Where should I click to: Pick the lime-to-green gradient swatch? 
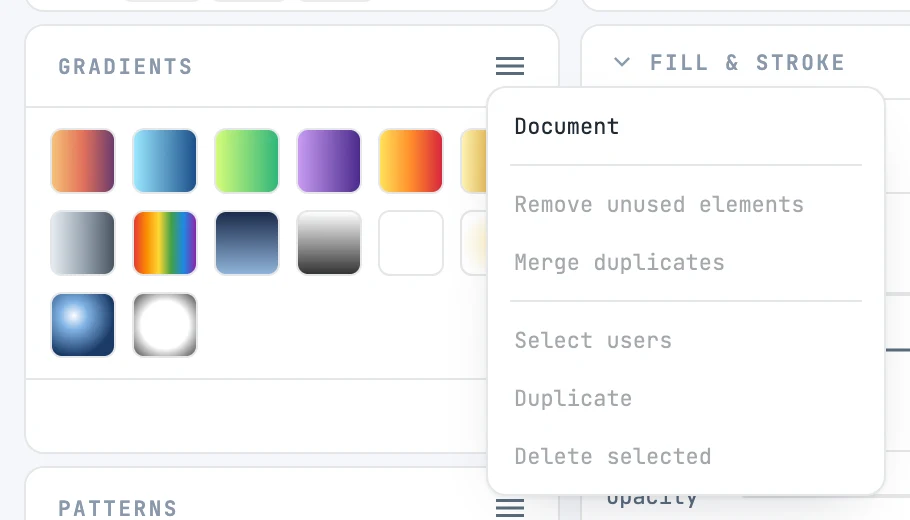[x=247, y=161]
